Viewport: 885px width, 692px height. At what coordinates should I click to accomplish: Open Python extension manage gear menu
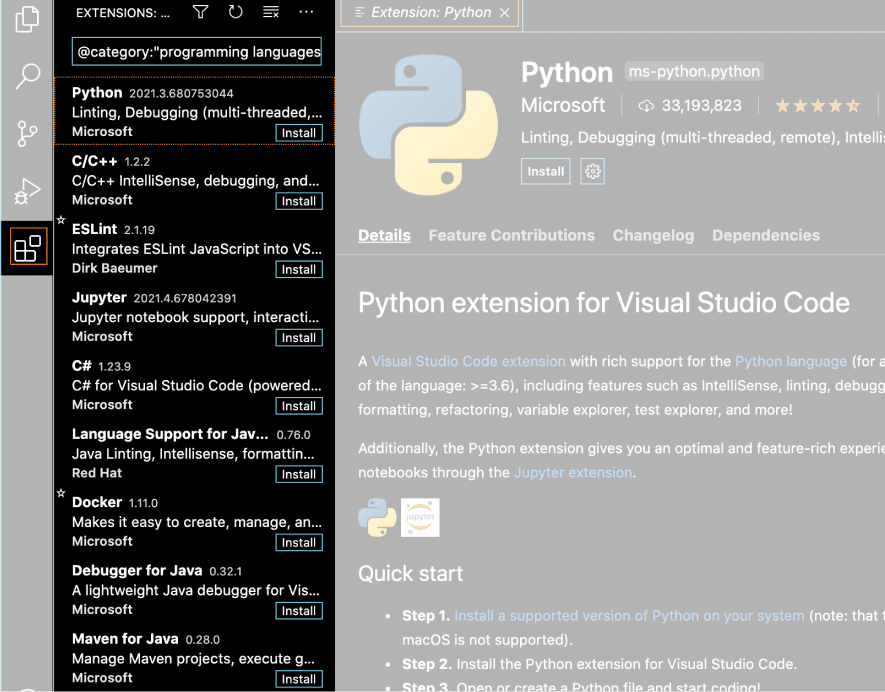click(x=593, y=172)
